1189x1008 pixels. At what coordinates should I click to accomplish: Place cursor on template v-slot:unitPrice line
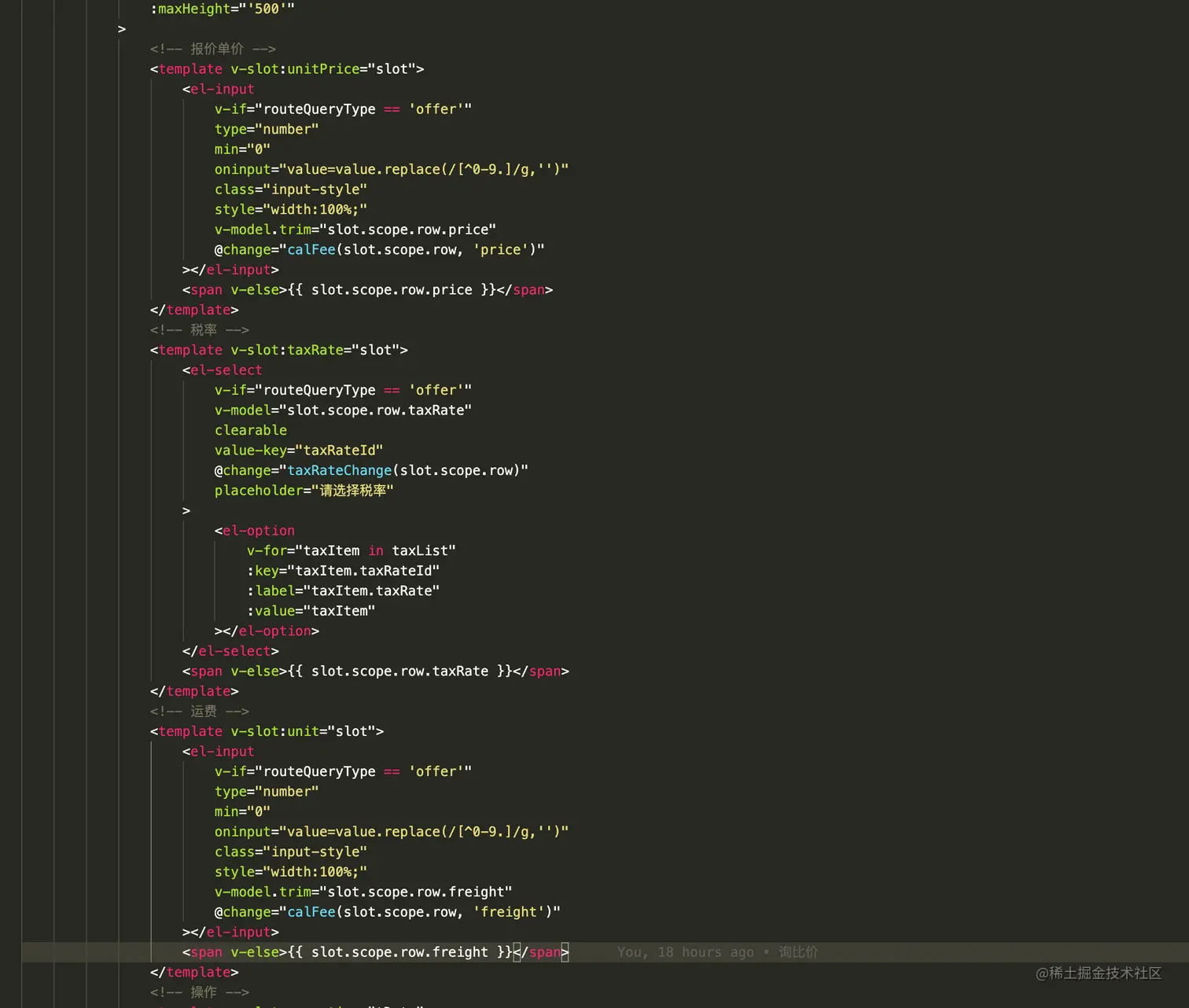tap(287, 69)
